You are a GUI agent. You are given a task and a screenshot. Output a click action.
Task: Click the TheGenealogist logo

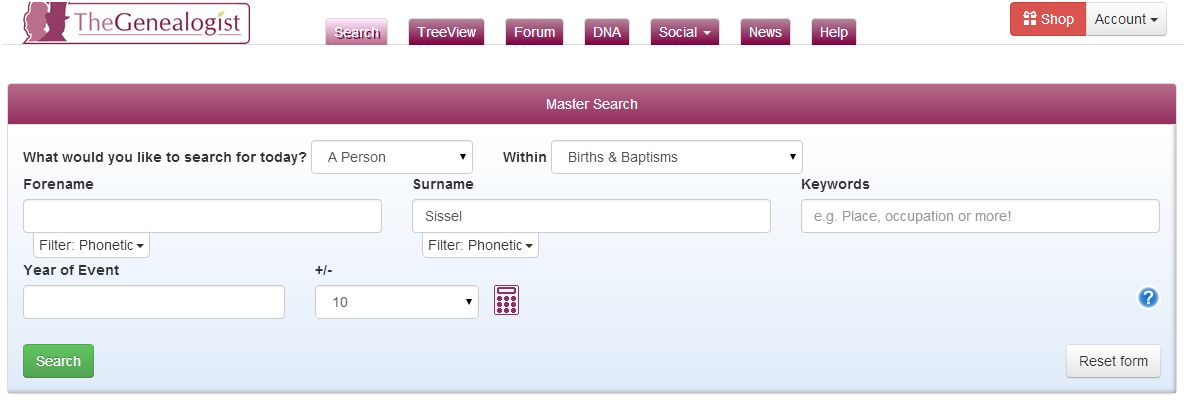pyautogui.click(x=137, y=23)
